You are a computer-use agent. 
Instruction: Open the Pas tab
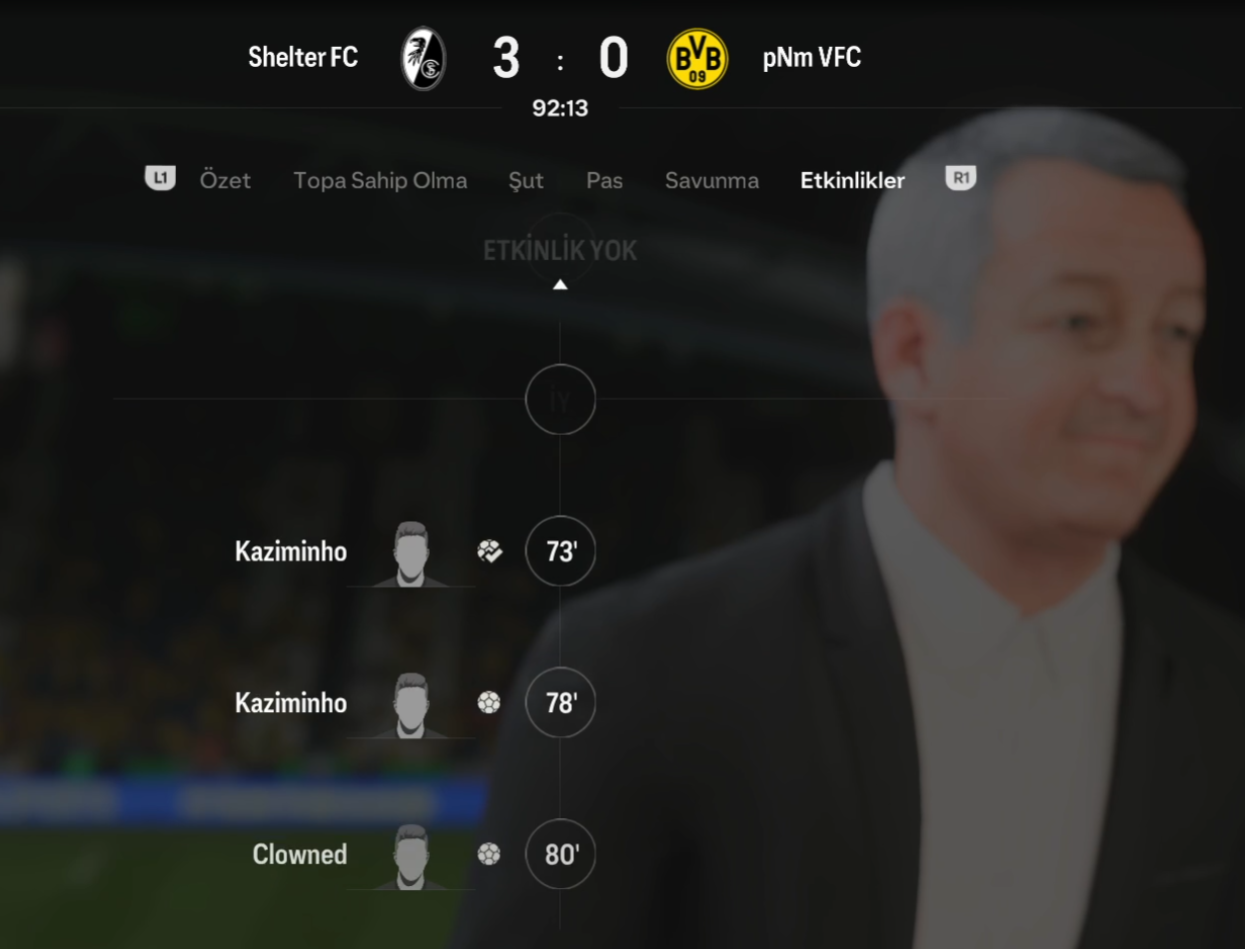pyautogui.click(x=604, y=181)
